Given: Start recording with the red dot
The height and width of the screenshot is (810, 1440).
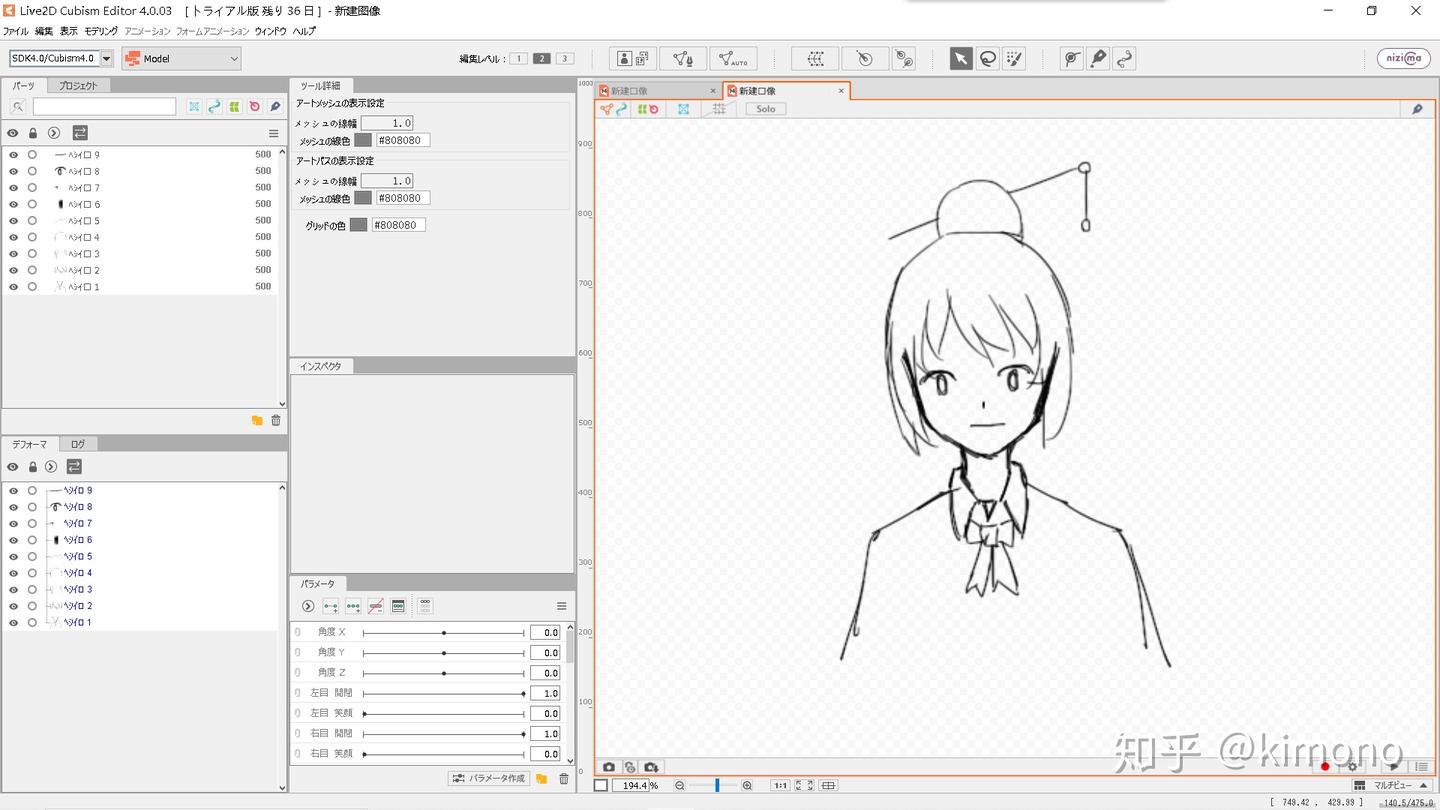Looking at the screenshot, I should click(x=1325, y=767).
